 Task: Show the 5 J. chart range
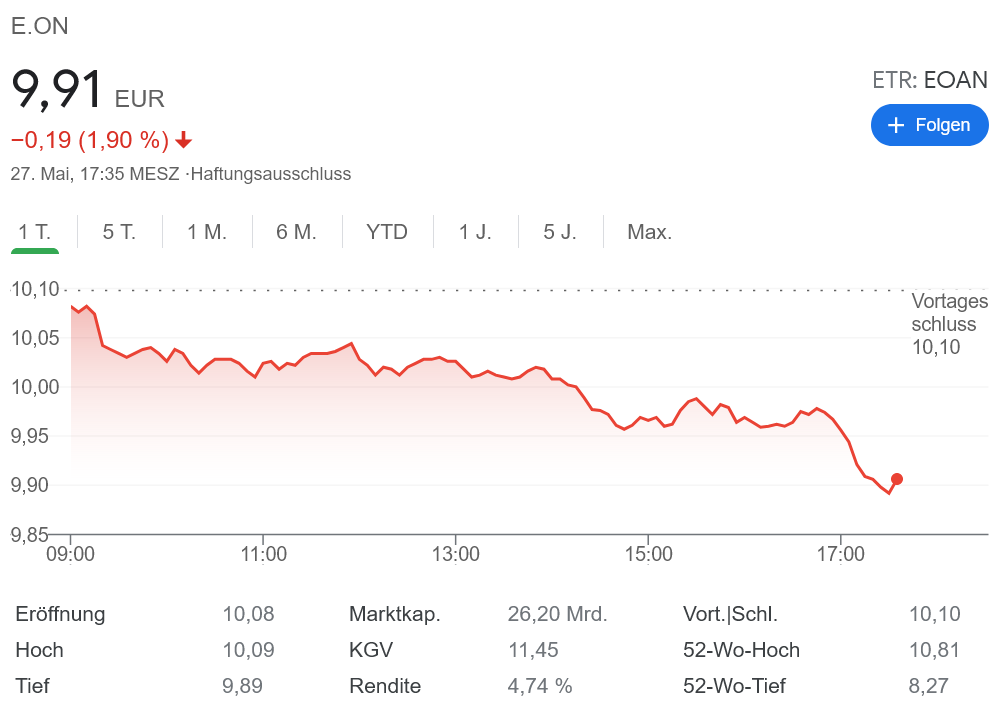coord(560,232)
